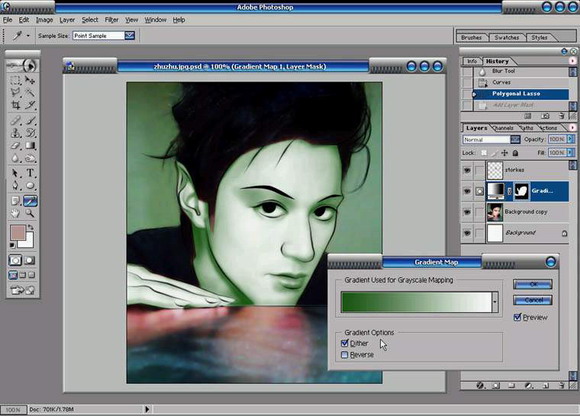Screen dimensions: 580x416
Task: Click the Gradient Map layer mask thumbnail
Action: tap(522, 191)
